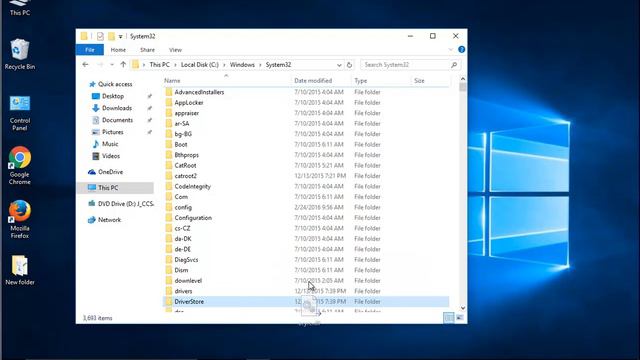The image size is (640, 360).
Task: Open Videos in the navigation pane
Action: [106, 156]
